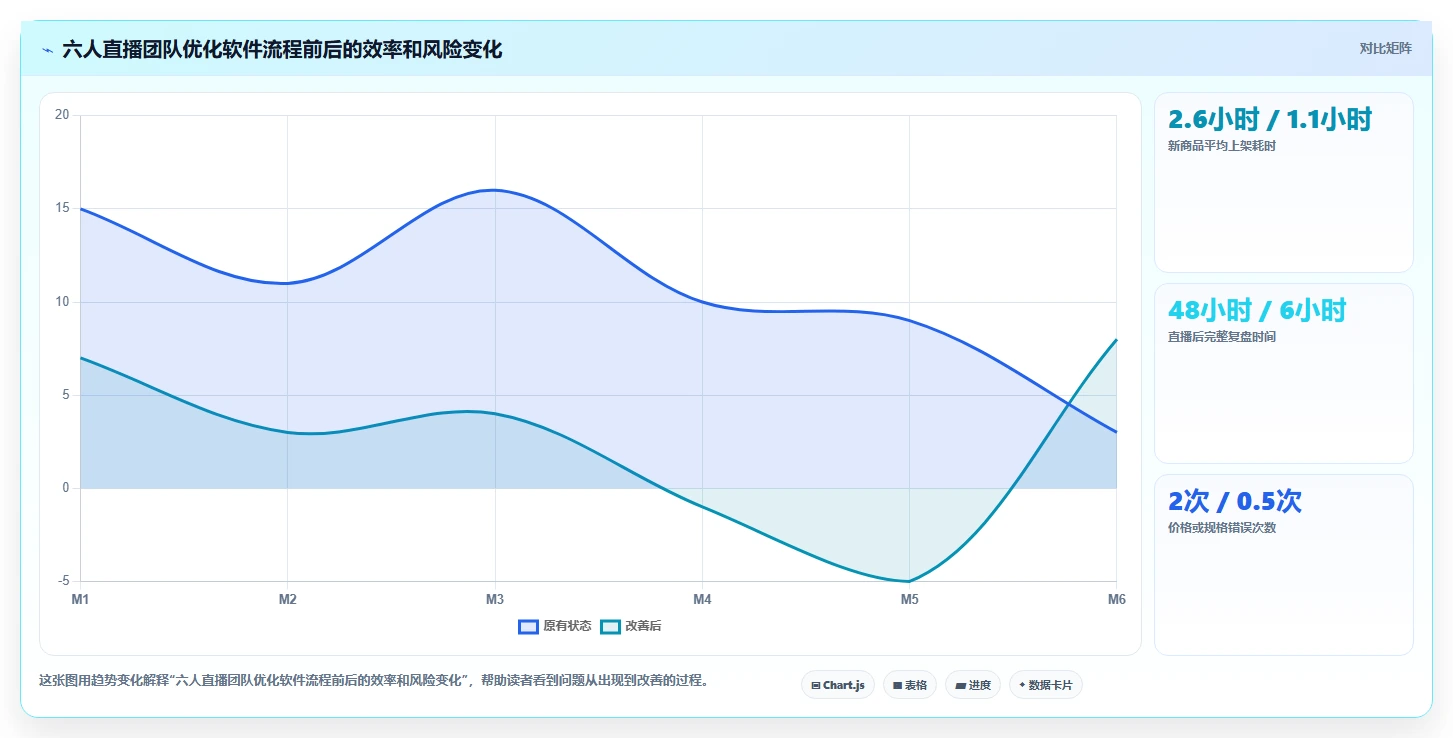Click the 原有状态 line peak at M3
The height and width of the screenshot is (738, 1453).
(495, 190)
